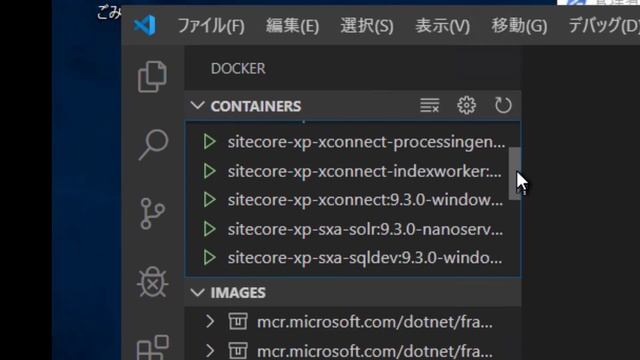The height and width of the screenshot is (360, 640).
Task: Open the 編集(E) menu
Action: 292,26
